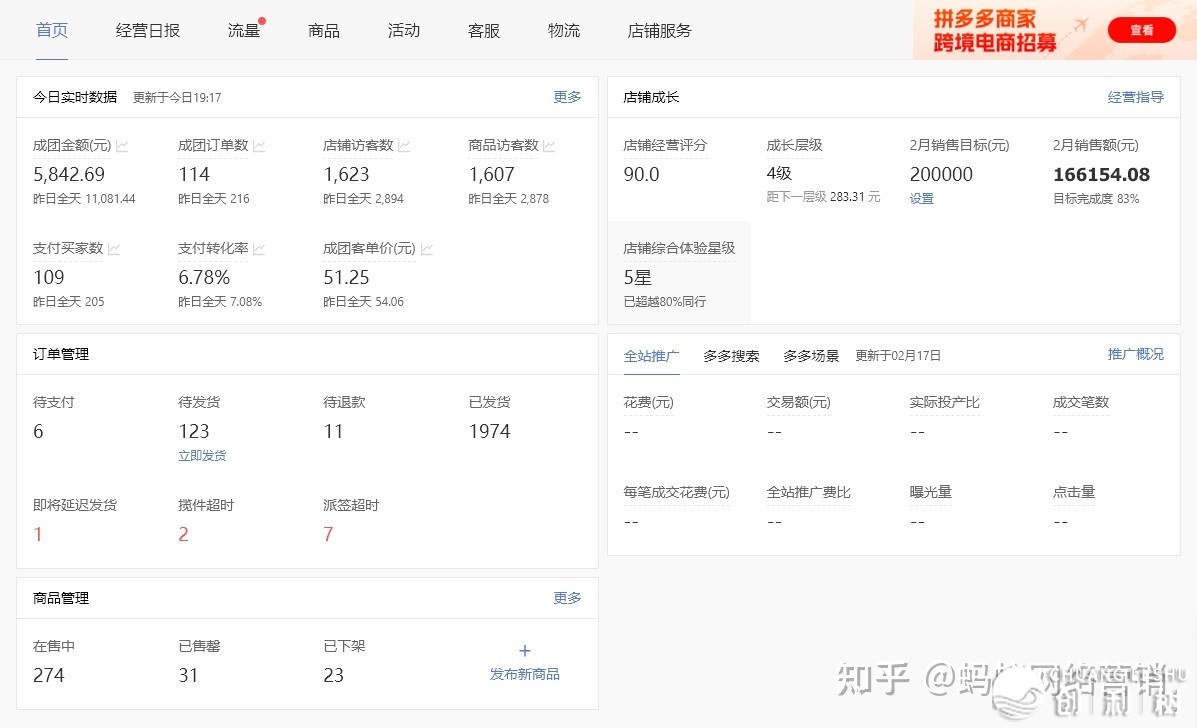Show trend chart for 支付转化率
The height and width of the screenshot is (728, 1197).
pos(259,249)
